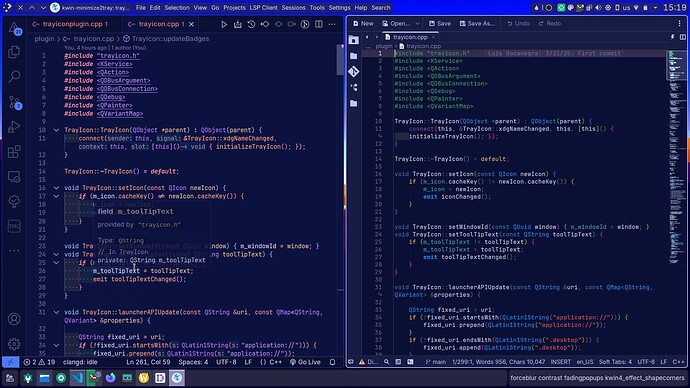Open the TMC icon in VS Code activity bar

[14, 226]
